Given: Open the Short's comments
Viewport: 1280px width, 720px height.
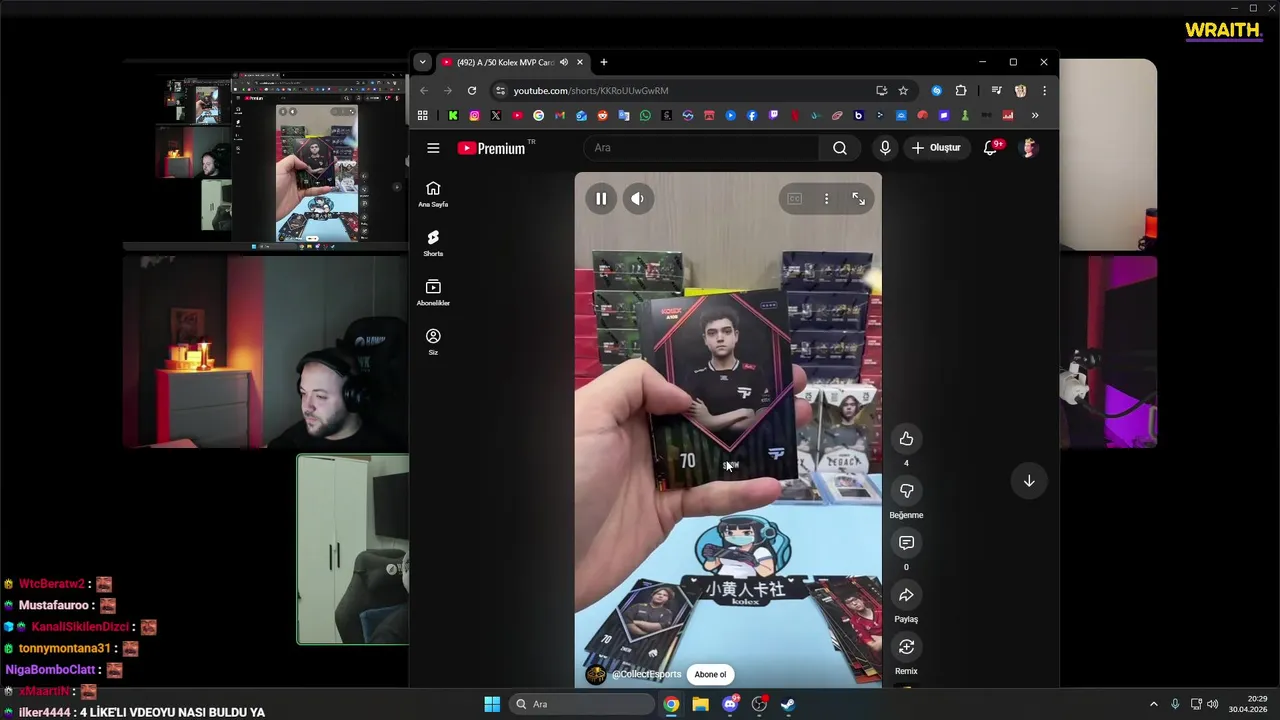Looking at the screenshot, I should pos(906,543).
